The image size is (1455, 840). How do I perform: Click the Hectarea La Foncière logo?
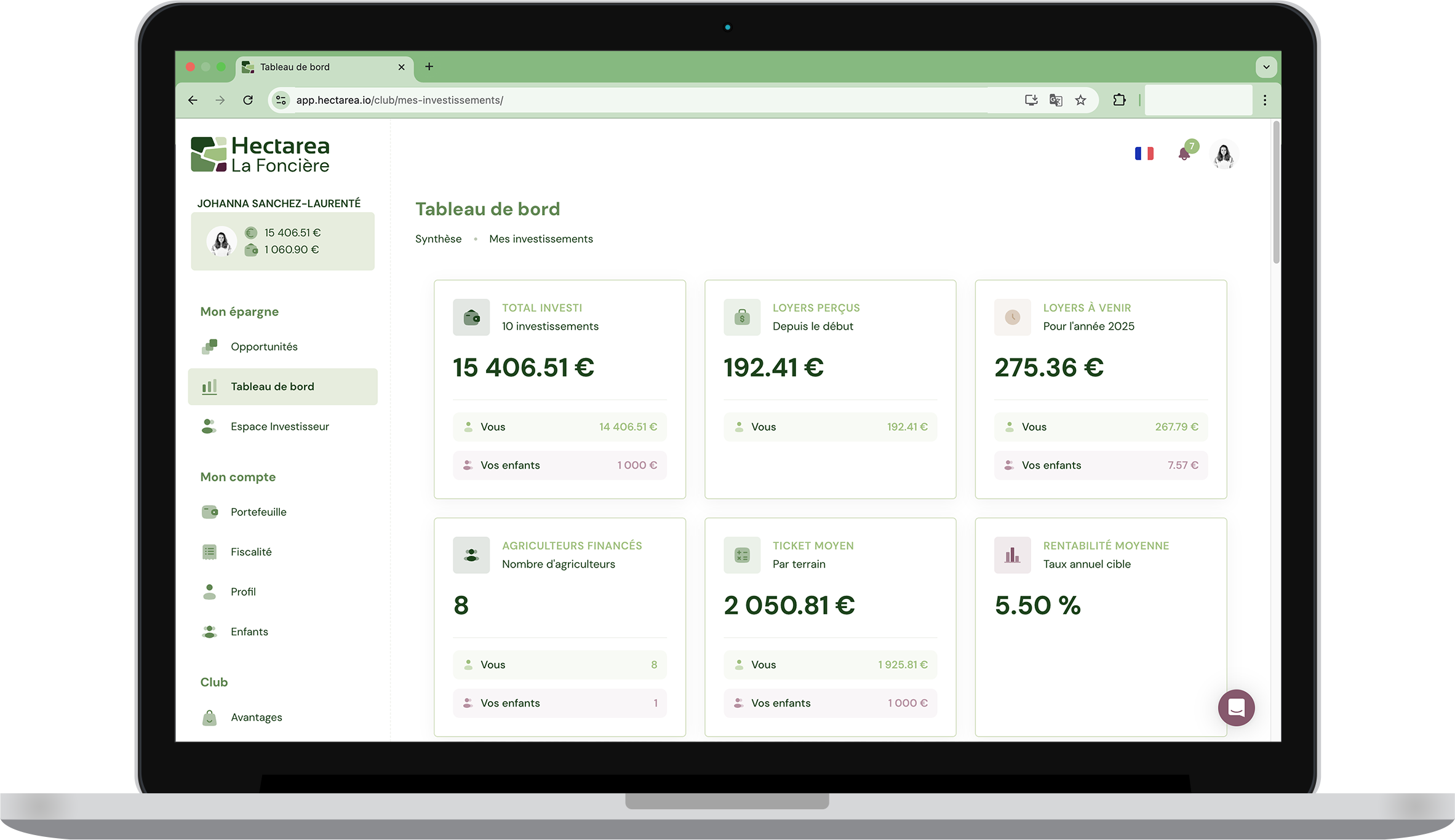260,154
